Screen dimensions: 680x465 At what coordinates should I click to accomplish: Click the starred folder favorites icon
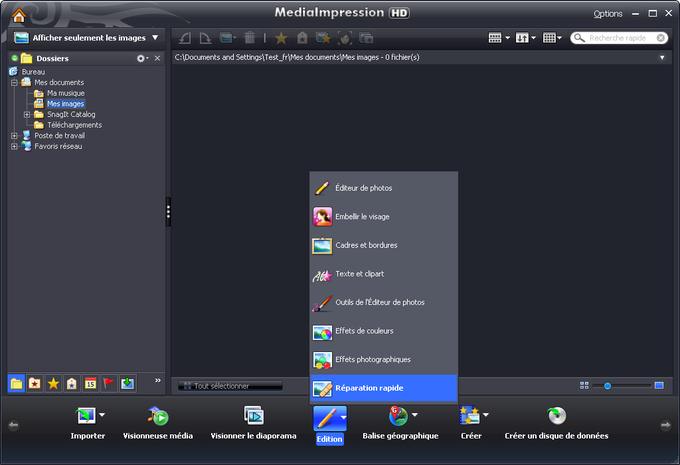pyautogui.click(x=35, y=383)
